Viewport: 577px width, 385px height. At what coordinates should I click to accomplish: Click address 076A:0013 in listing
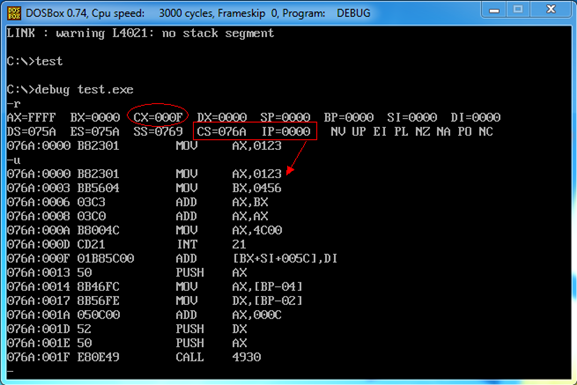[38, 272]
